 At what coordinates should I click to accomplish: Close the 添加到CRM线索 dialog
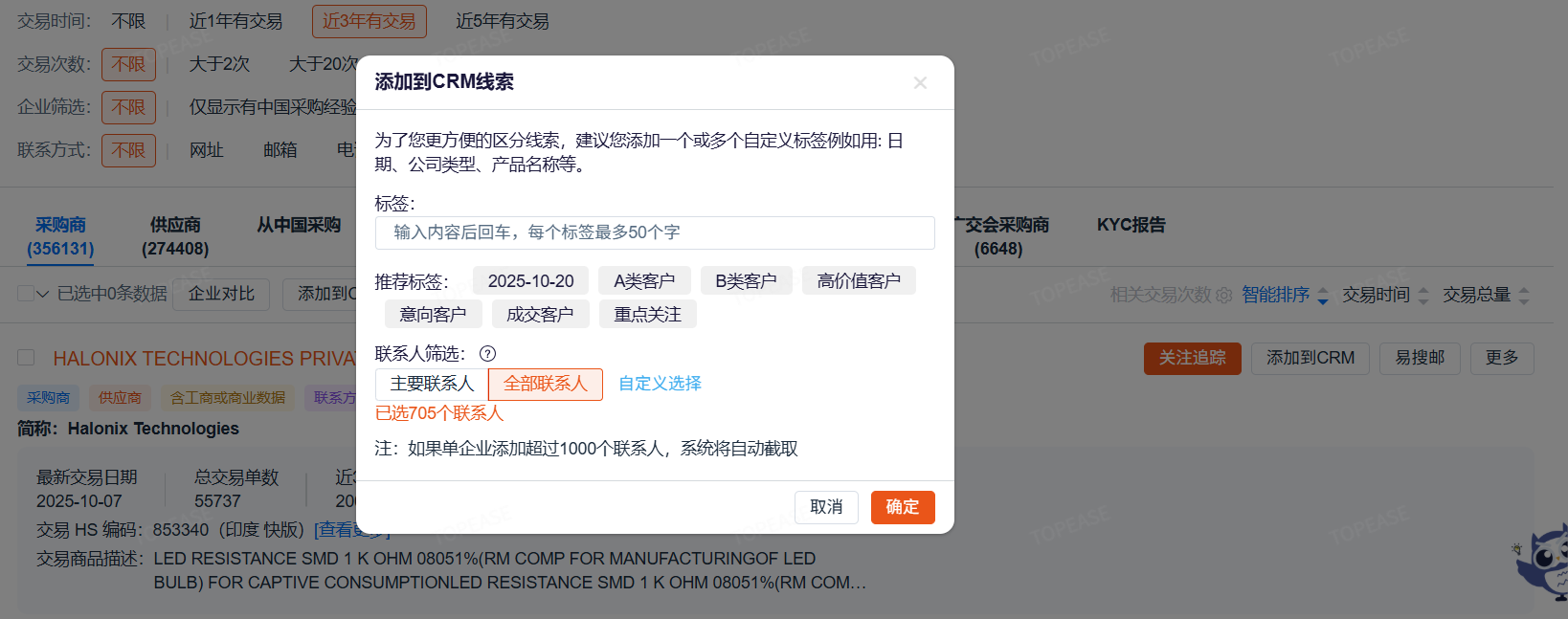tap(920, 83)
